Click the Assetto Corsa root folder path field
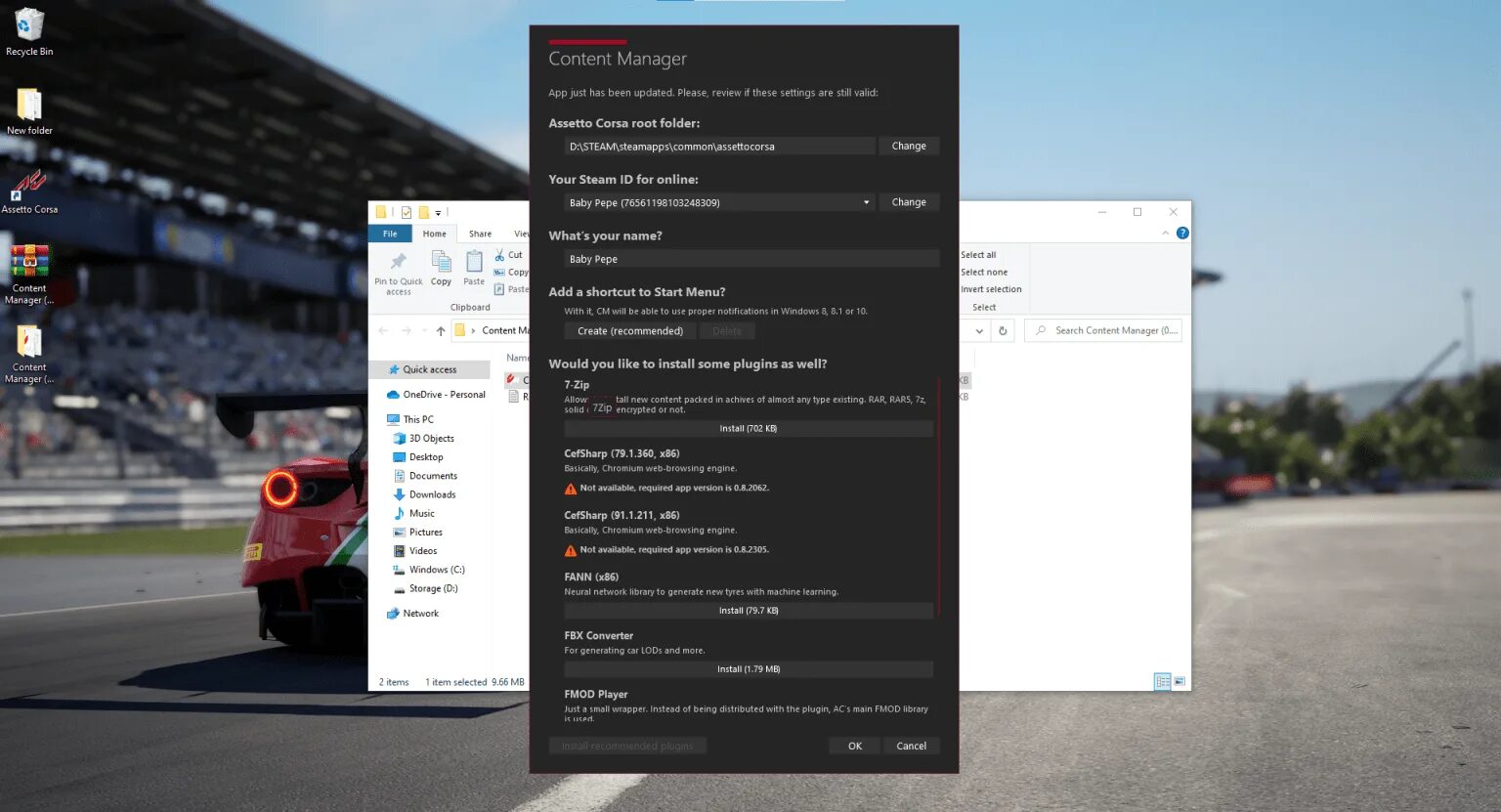This screenshot has height=812, width=1501. point(719,147)
